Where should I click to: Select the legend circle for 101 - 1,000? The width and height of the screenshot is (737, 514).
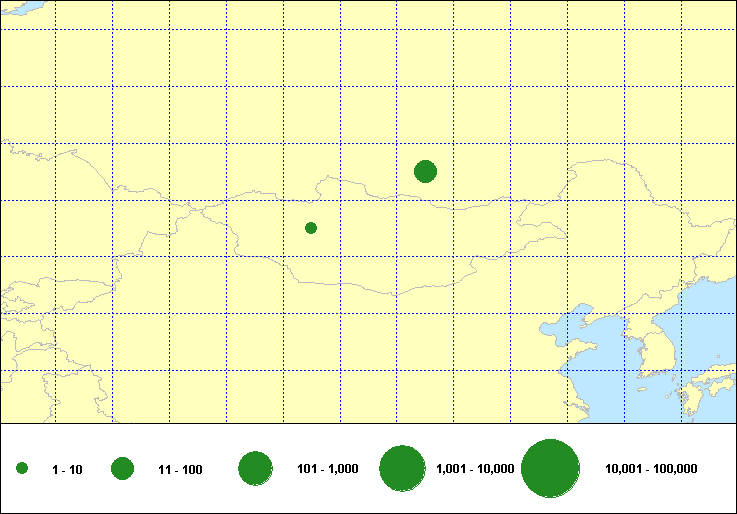[x=256, y=468]
